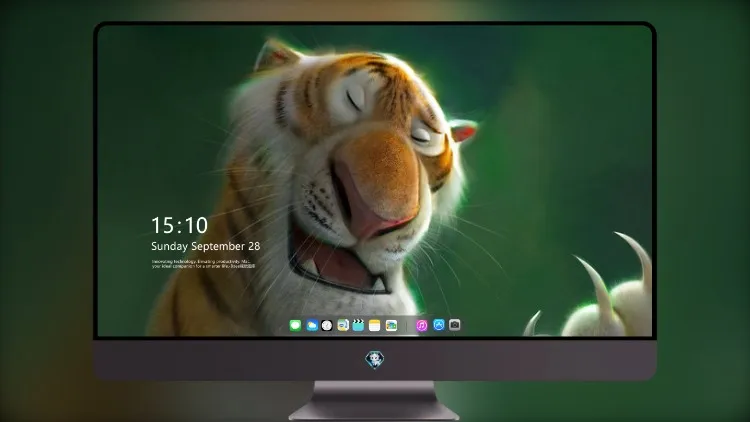Click the 15:10 clock display
This screenshot has width=750, height=422.
coord(179,225)
